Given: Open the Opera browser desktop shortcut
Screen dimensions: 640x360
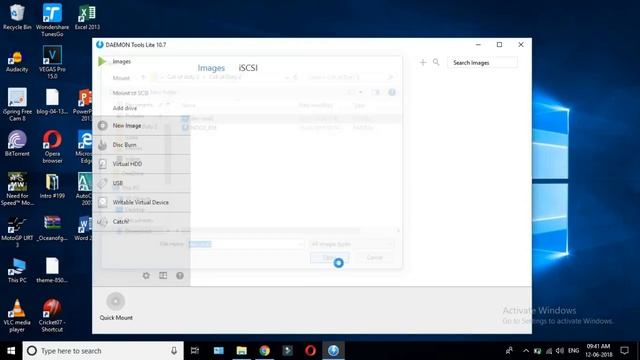Looking at the screenshot, I should 52,147.
